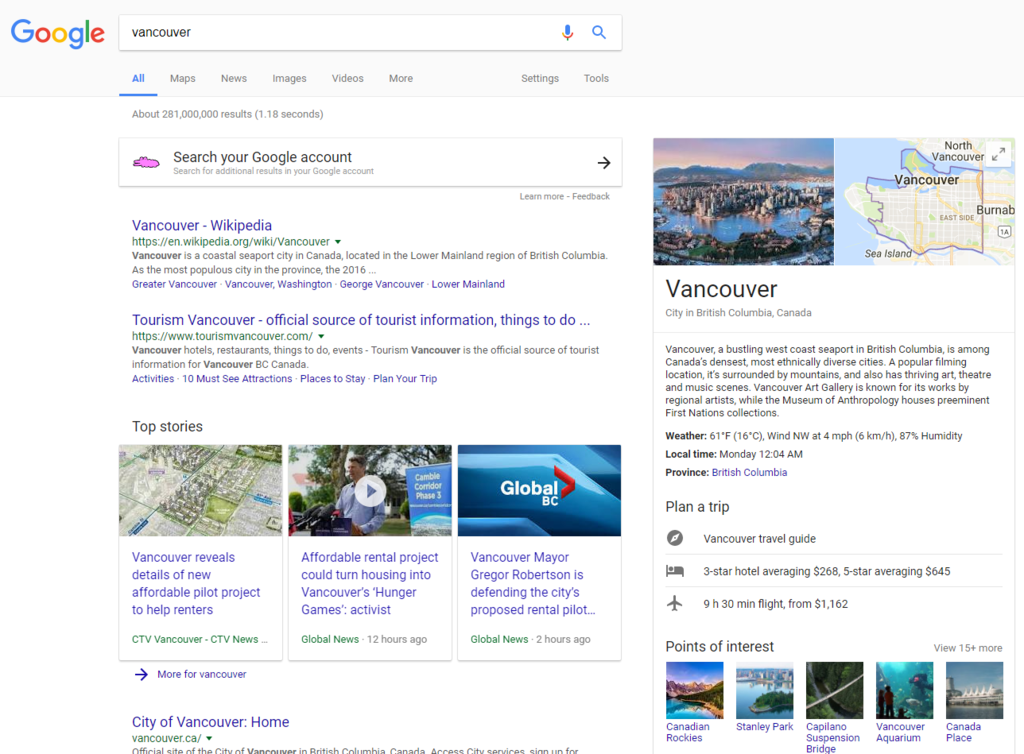The width and height of the screenshot is (1024, 754).
Task: Switch to the News tab
Action: pos(234,78)
